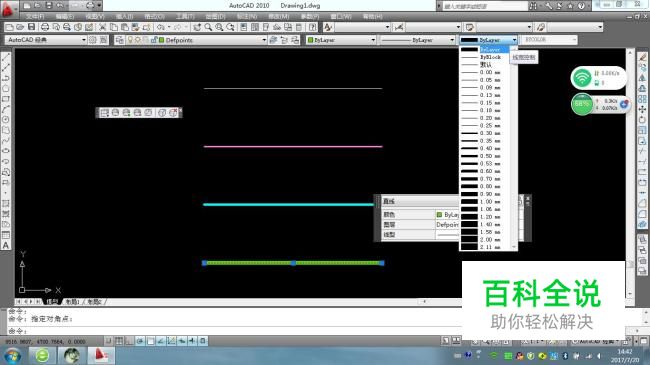Select the Multiline Text A tool

tap(6, 246)
